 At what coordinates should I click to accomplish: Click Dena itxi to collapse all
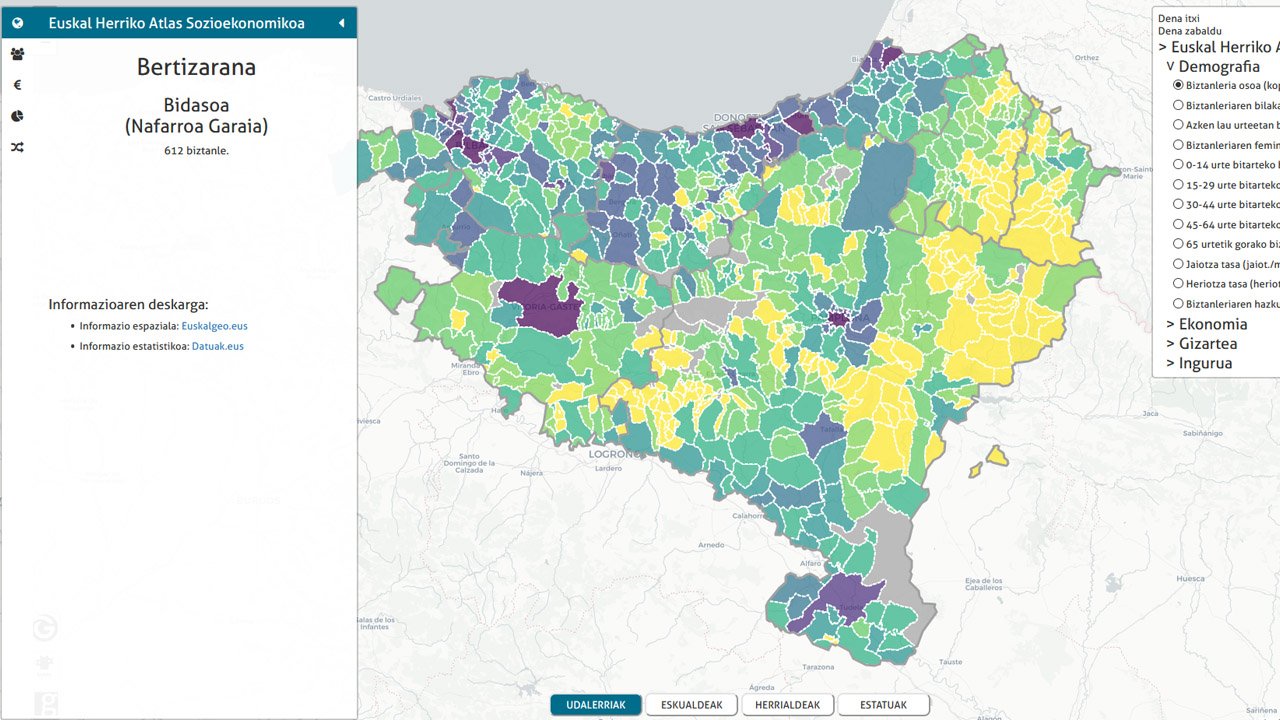[1178, 18]
